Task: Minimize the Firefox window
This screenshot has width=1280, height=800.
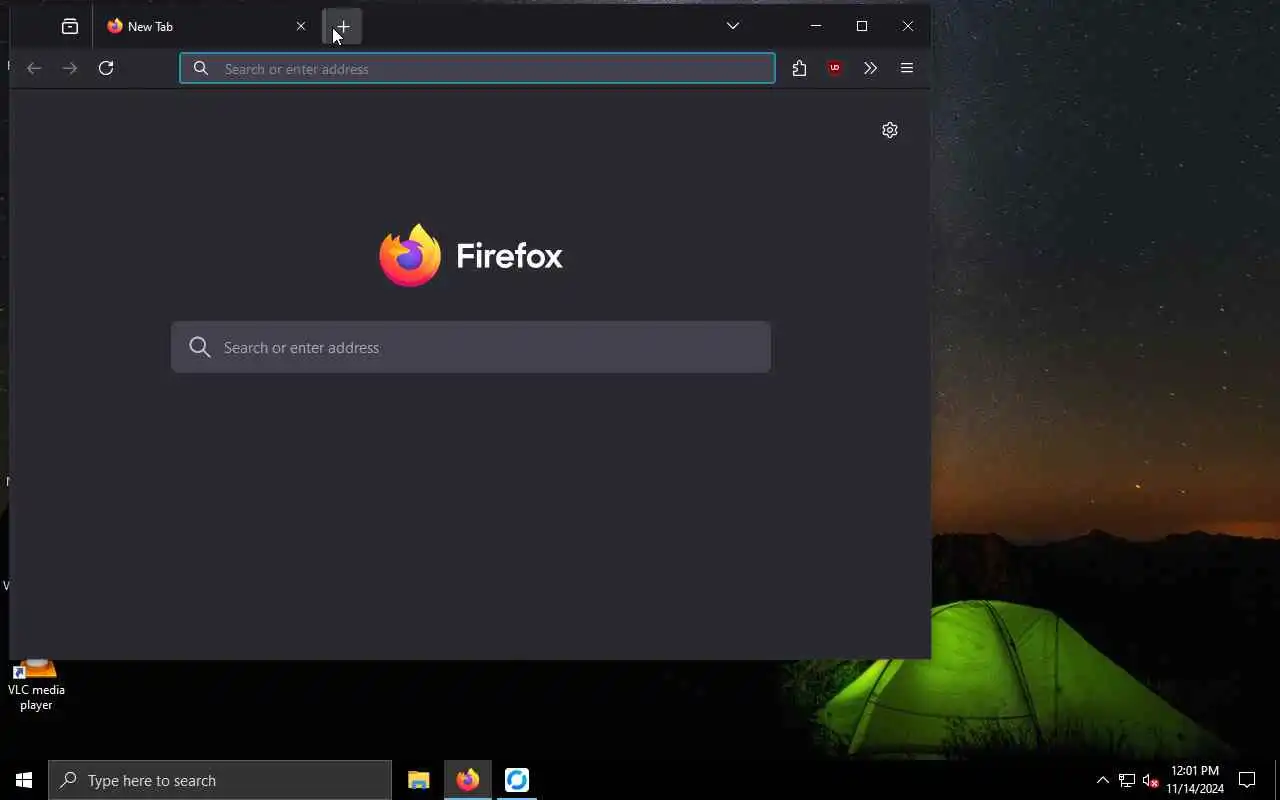Action: point(816,26)
